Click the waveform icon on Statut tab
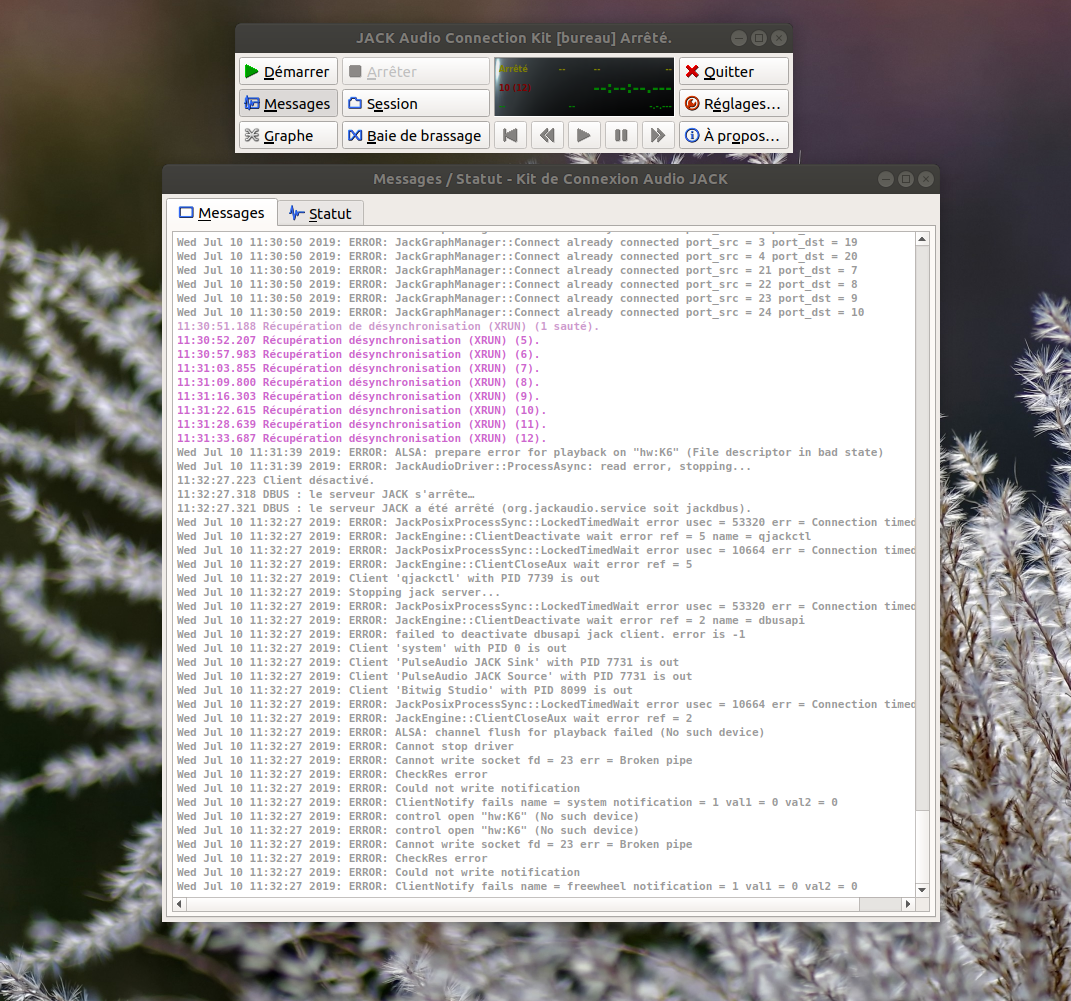 (296, 213)
